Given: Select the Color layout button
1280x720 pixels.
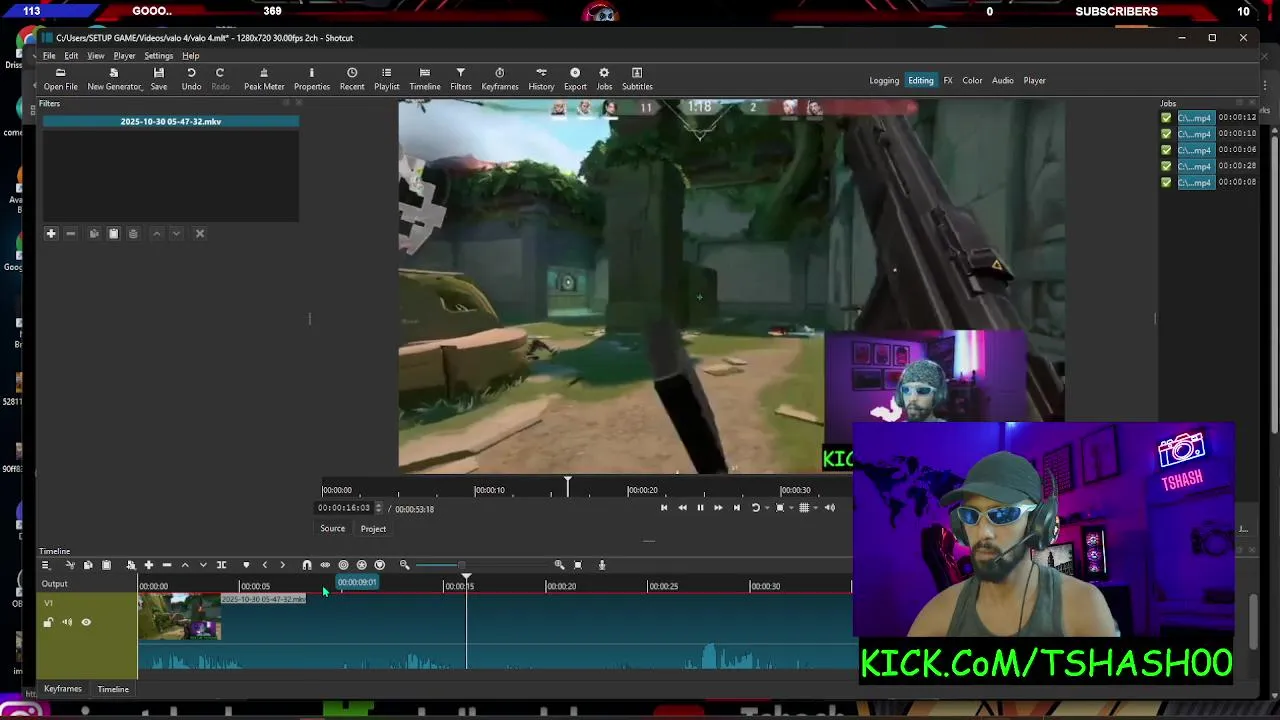Looking at the screenshot, I should pos(972,81).
